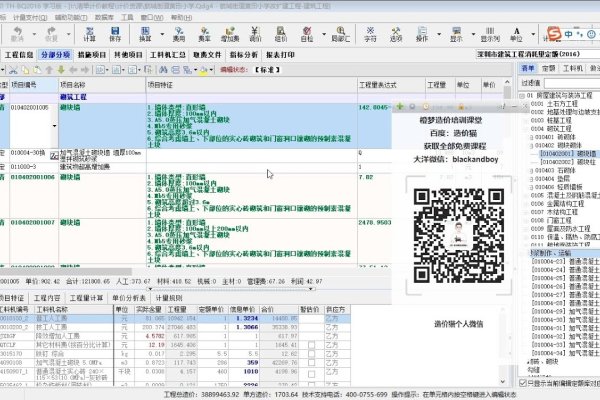Viewport: 600px width, 400px height.
Task: Open the 操作 dropdown arrow
Action: pos(439,34)
